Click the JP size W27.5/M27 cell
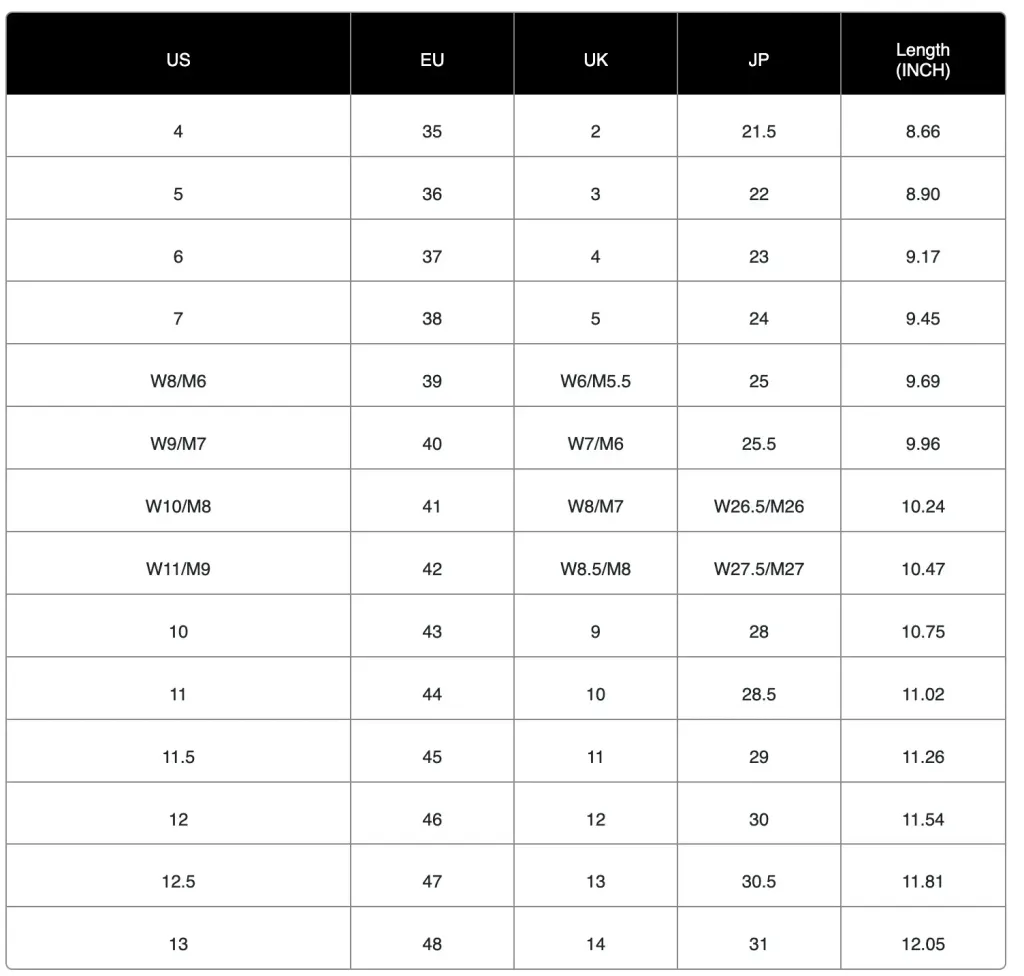 (x=758, y=569)
